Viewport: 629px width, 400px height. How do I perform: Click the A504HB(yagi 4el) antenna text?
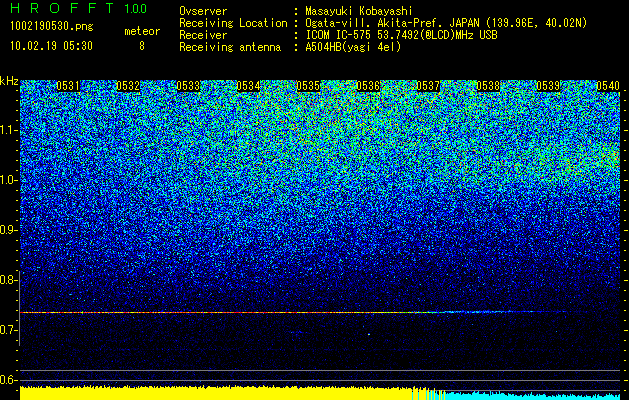pyautogui.click(x=353, y=47)
